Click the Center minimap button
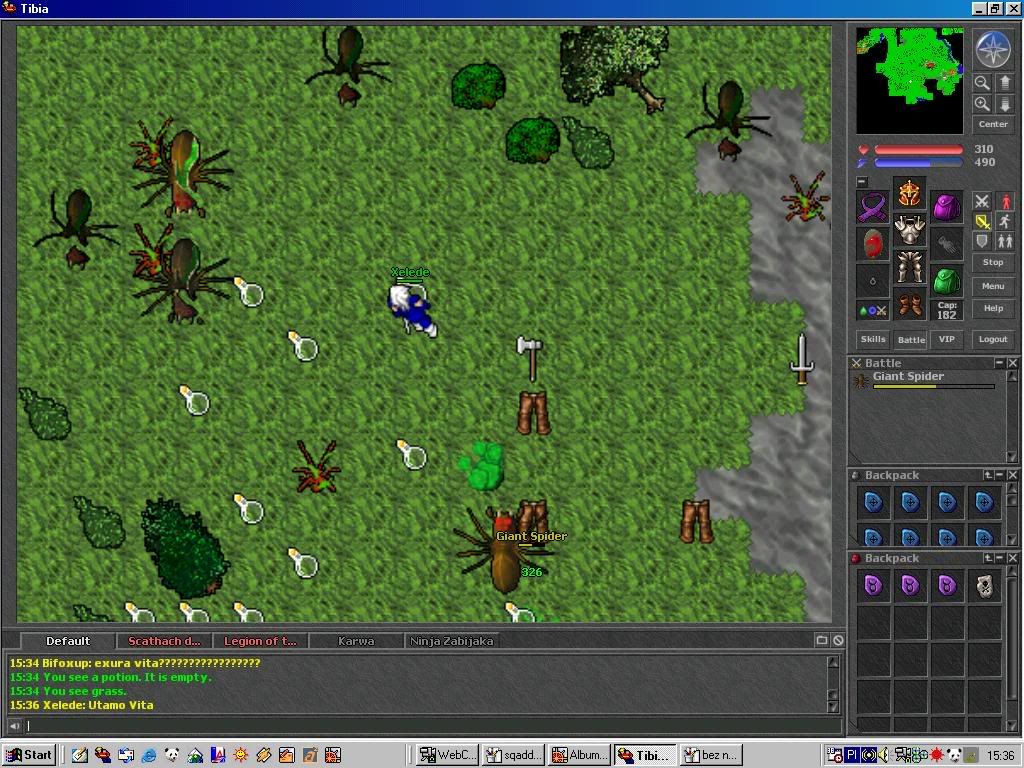The image size is (1024, 768). (993, 124)
